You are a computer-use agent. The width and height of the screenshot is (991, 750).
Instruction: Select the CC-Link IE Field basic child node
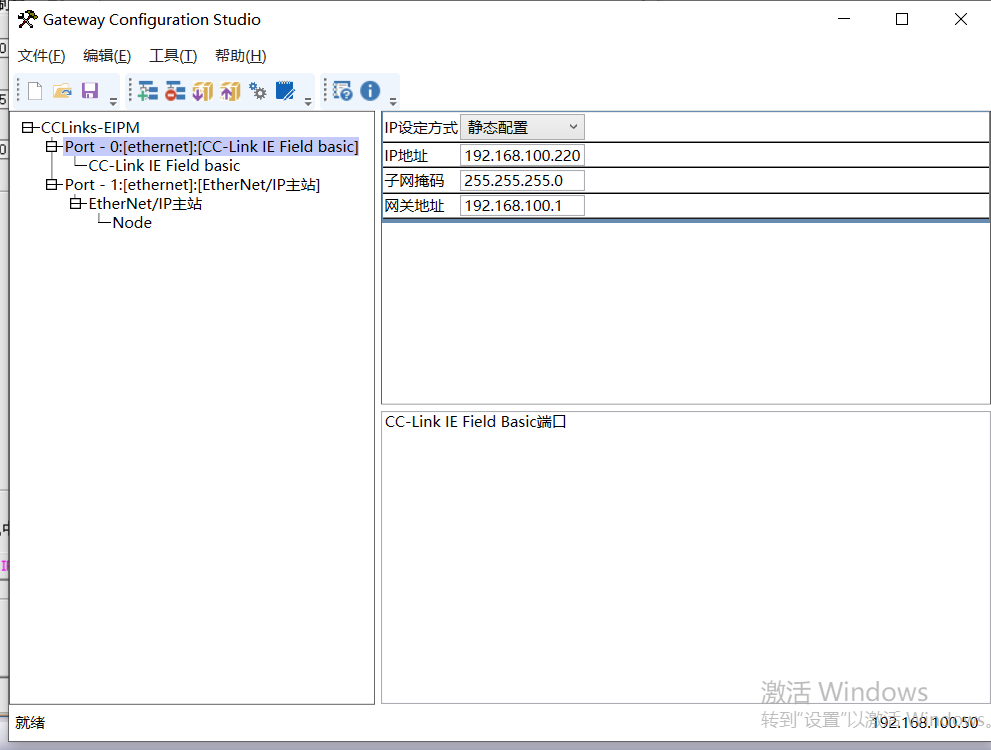click(164, 166)
